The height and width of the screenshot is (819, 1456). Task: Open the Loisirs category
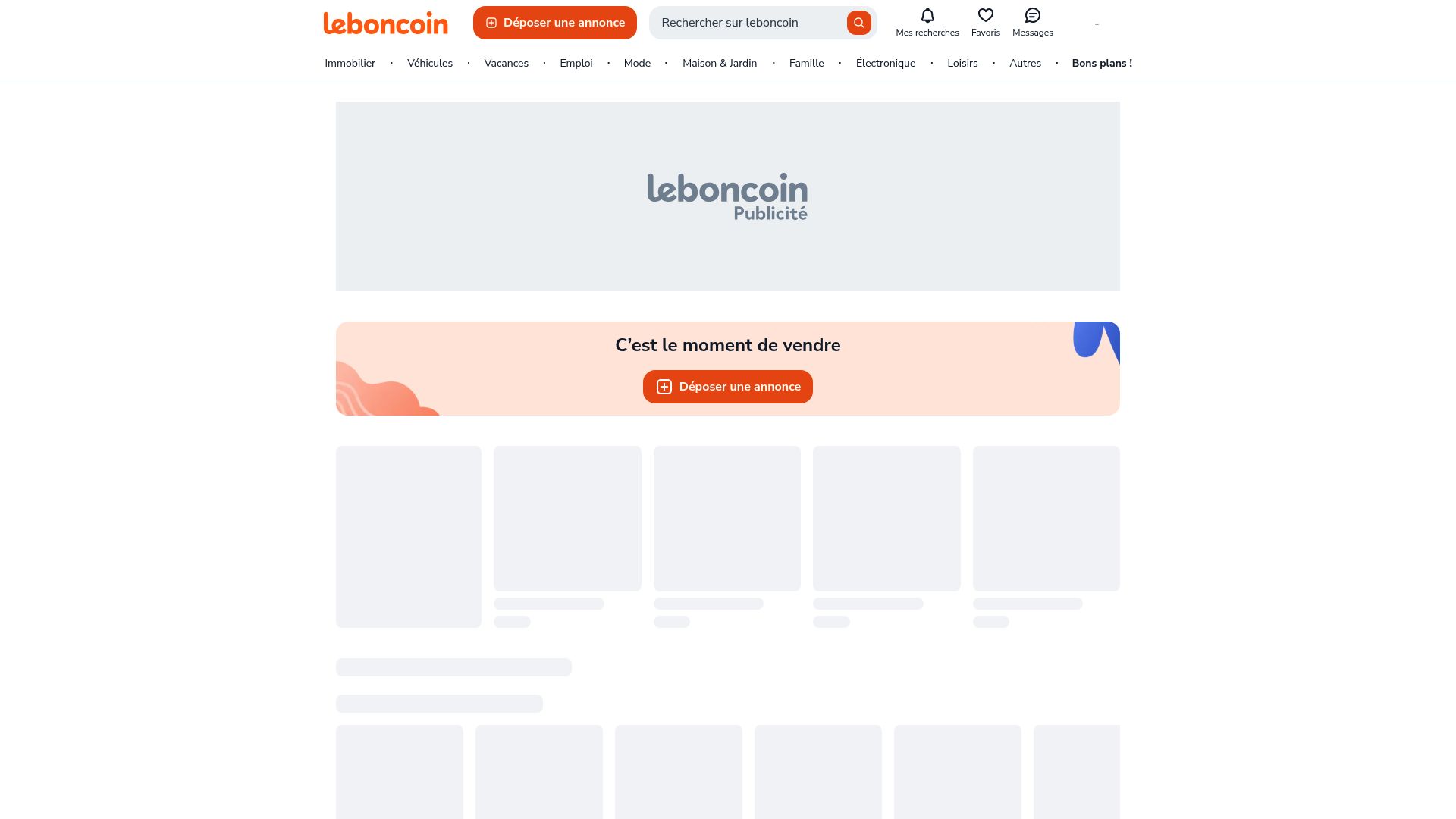point(962,63)
